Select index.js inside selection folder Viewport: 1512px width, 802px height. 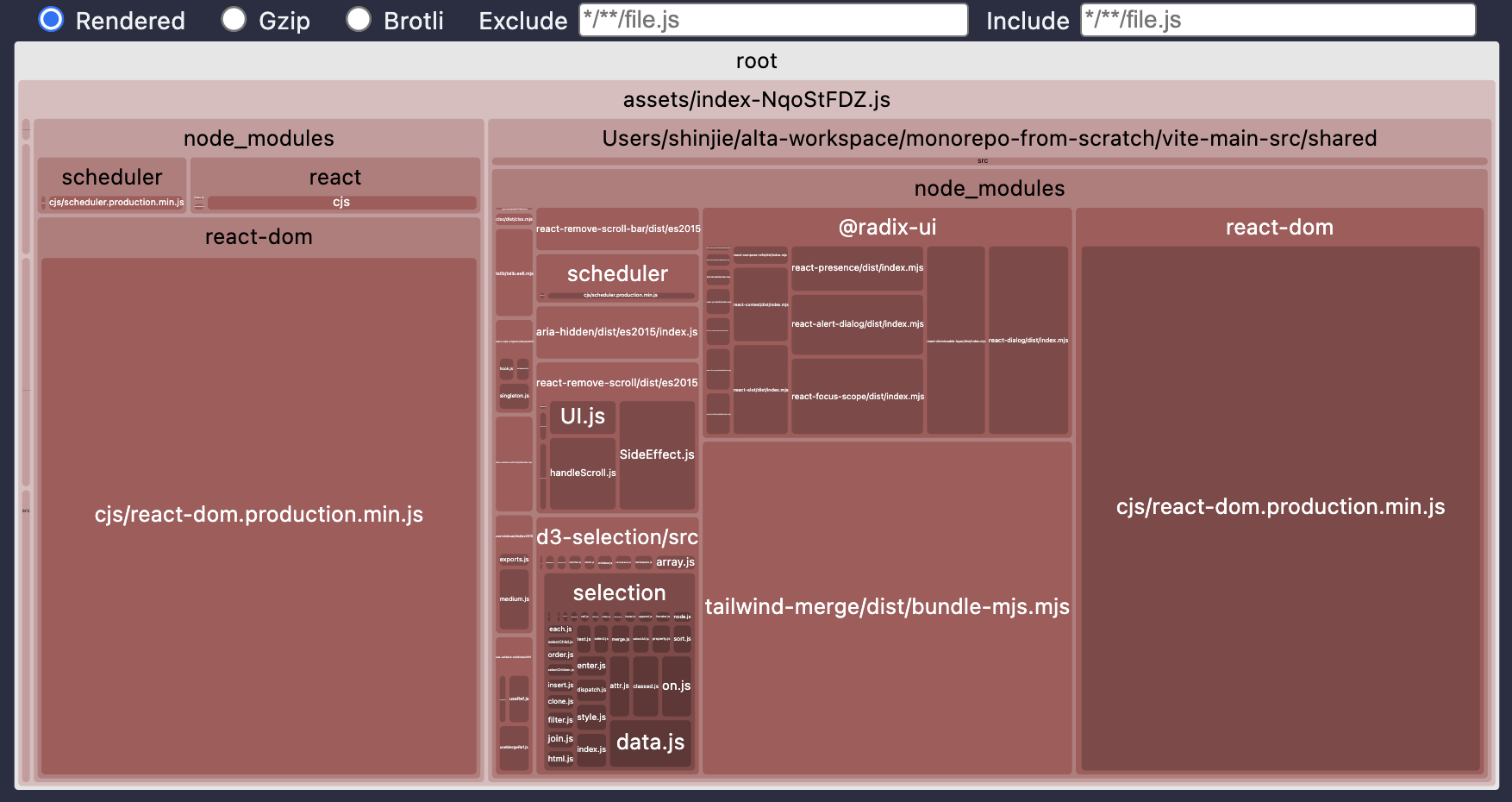(x=591, y=749)
